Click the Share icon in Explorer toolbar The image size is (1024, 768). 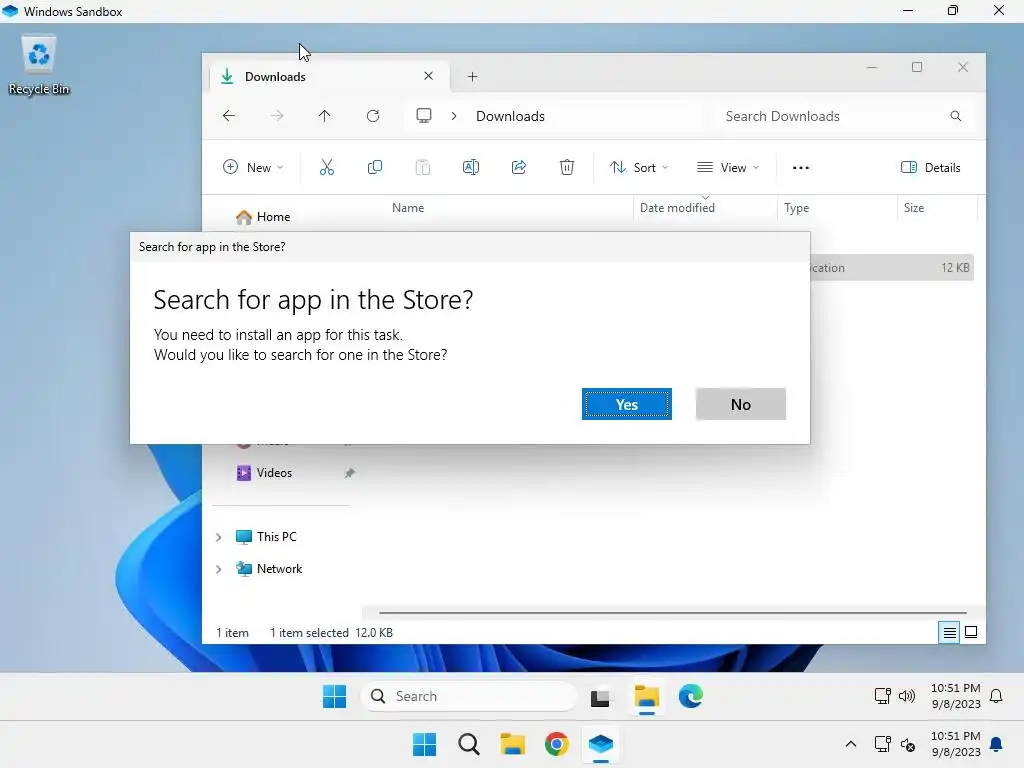tap(519, 167)
